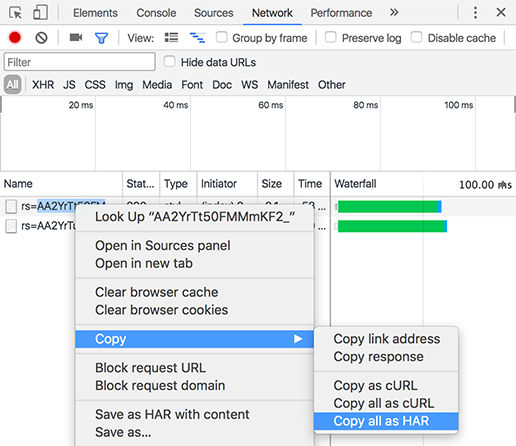Clear the network log with the clear icon
The image size is (516, 446).
pos(41,38)
